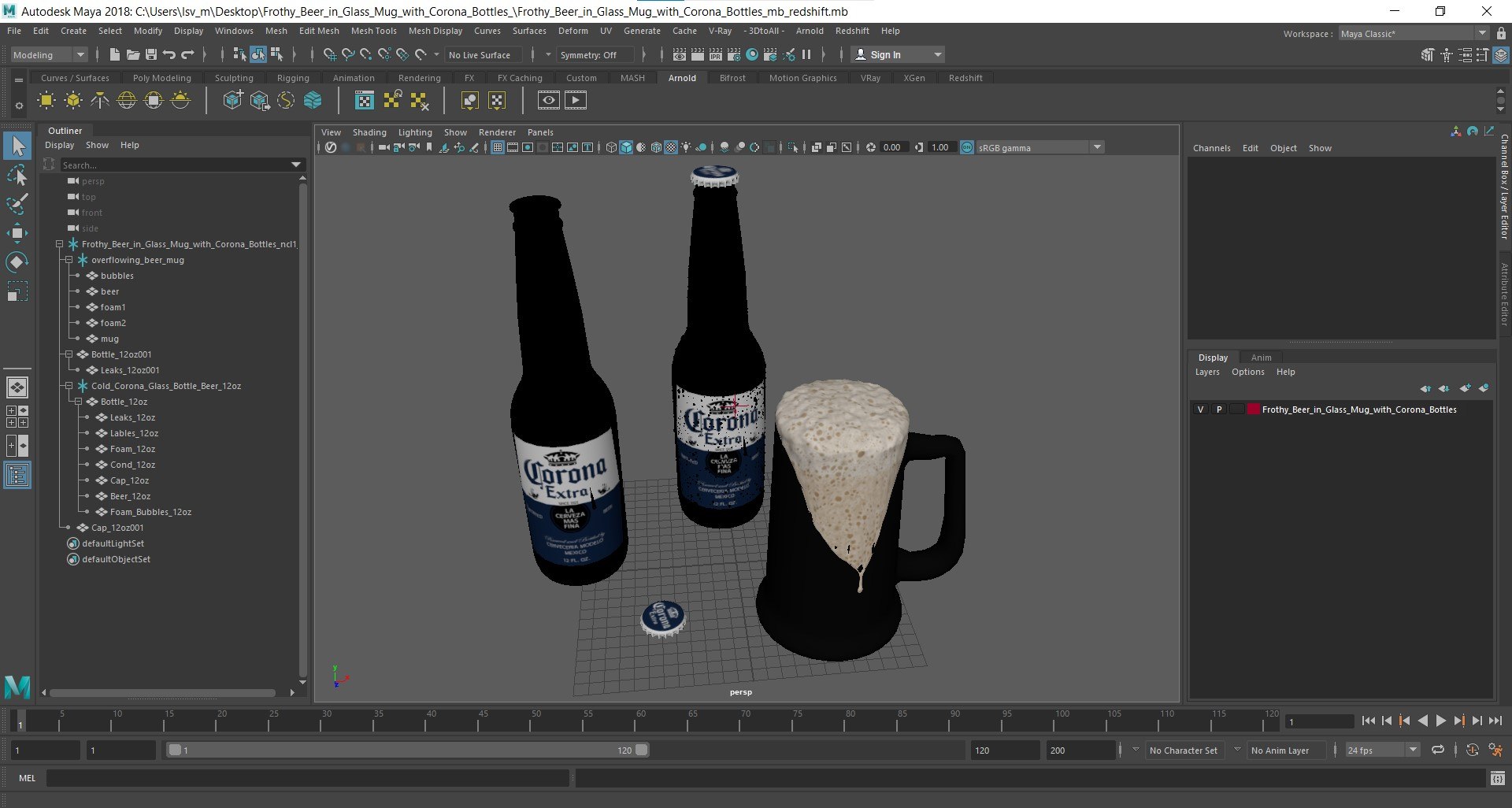
Task: Create an Arnold area light
Action: point(46,100)
